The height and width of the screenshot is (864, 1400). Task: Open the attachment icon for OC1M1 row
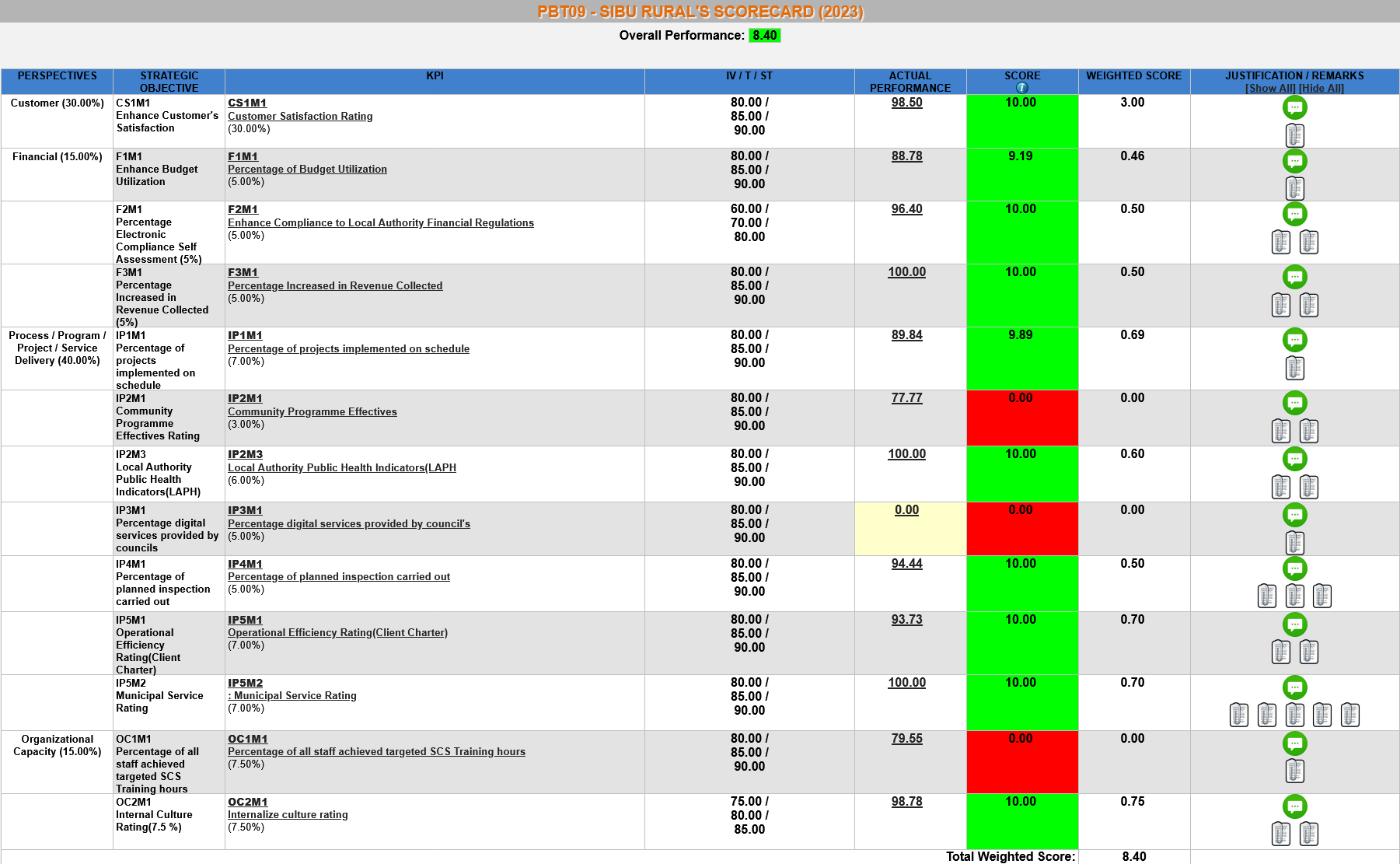[x=1294, y=771]
